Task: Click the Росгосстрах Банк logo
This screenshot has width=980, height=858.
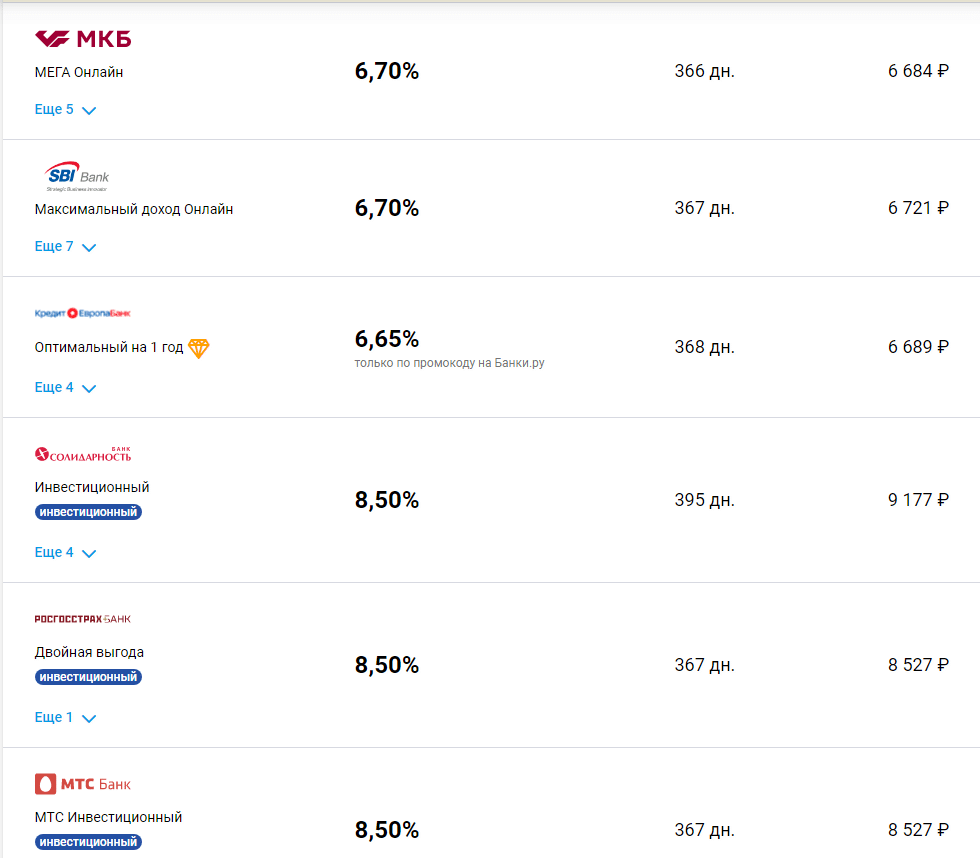Action: 83,619
